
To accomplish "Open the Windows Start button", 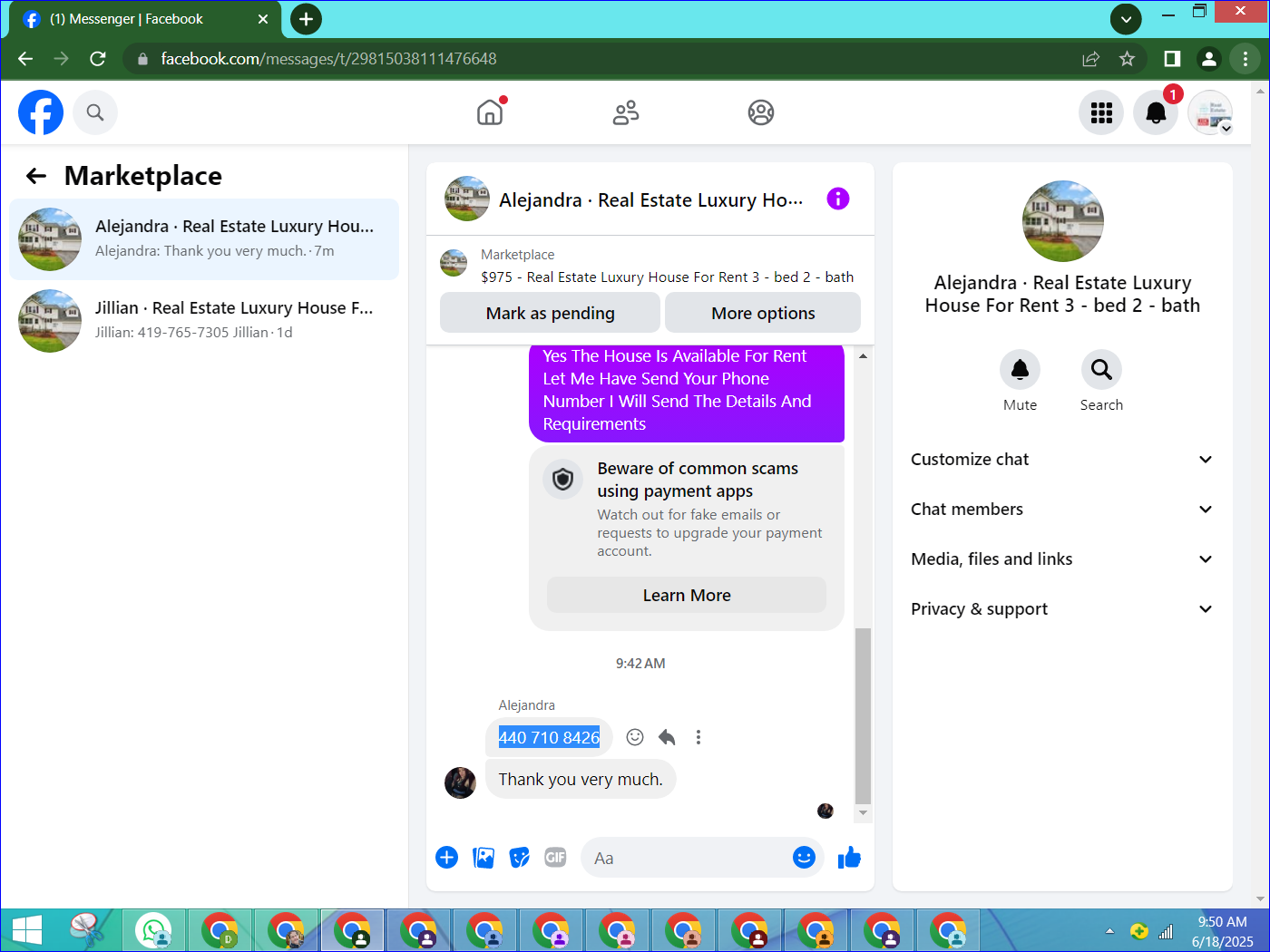I will click(x=26, y=930).
